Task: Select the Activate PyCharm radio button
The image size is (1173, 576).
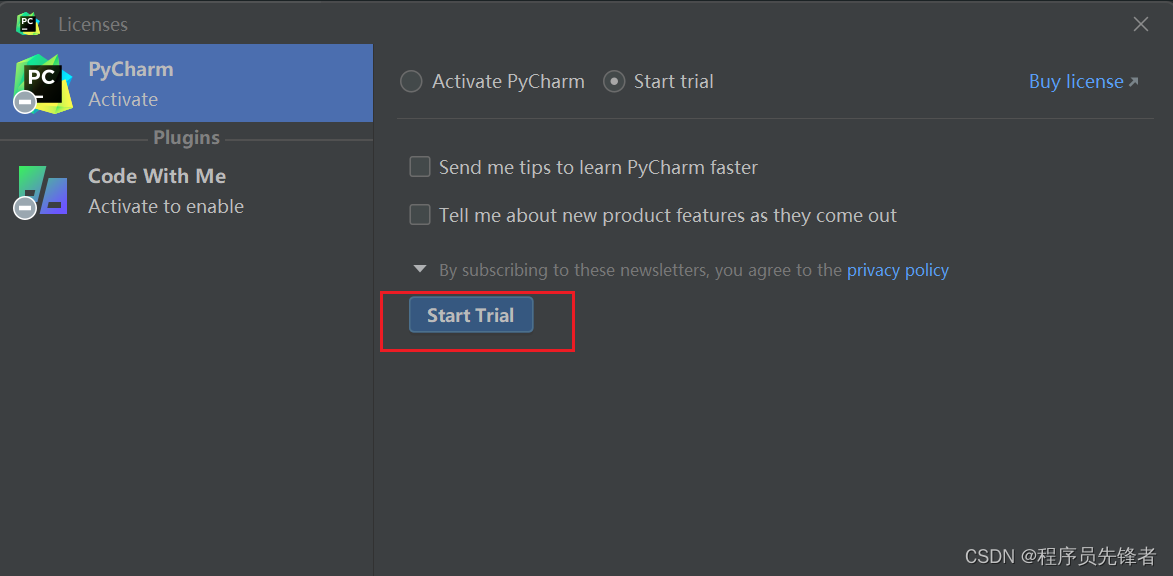Action: pos(411,82)
